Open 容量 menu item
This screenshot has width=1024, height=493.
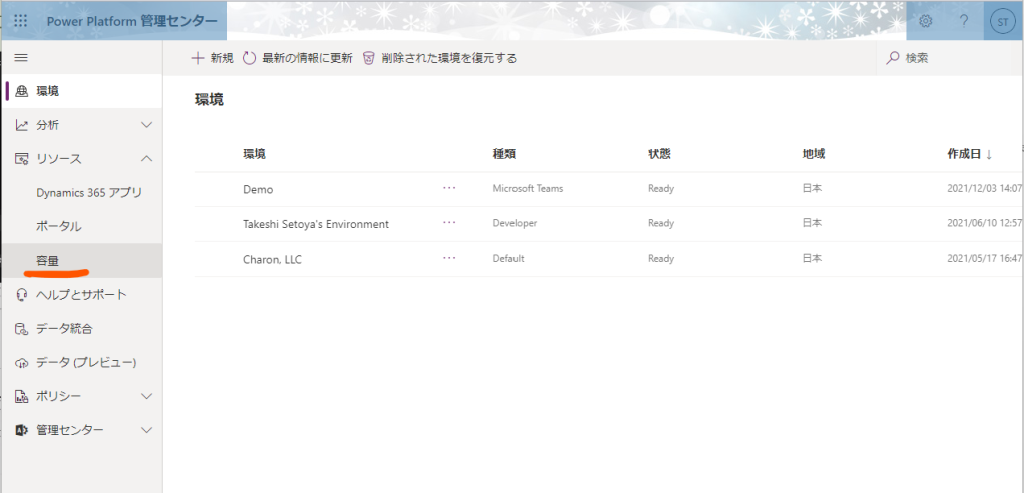(x=81, y=261)
